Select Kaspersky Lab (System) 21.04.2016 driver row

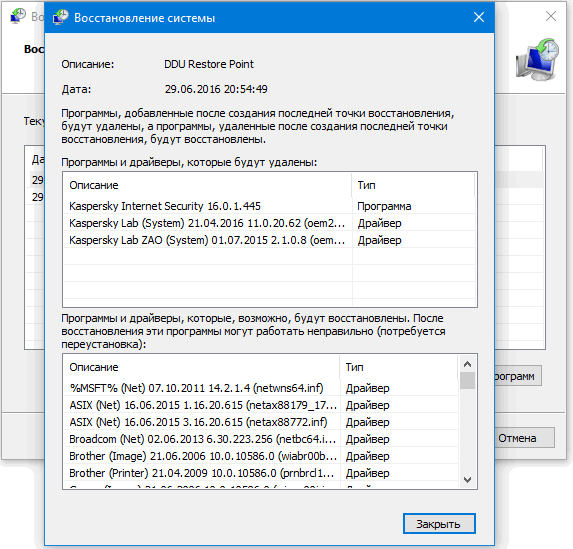(269, 223)
